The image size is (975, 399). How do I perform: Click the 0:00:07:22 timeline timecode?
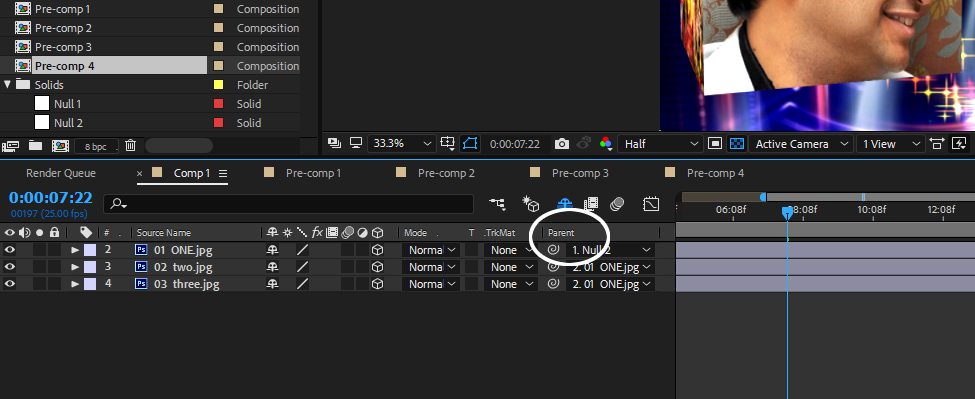coord(50,198)
